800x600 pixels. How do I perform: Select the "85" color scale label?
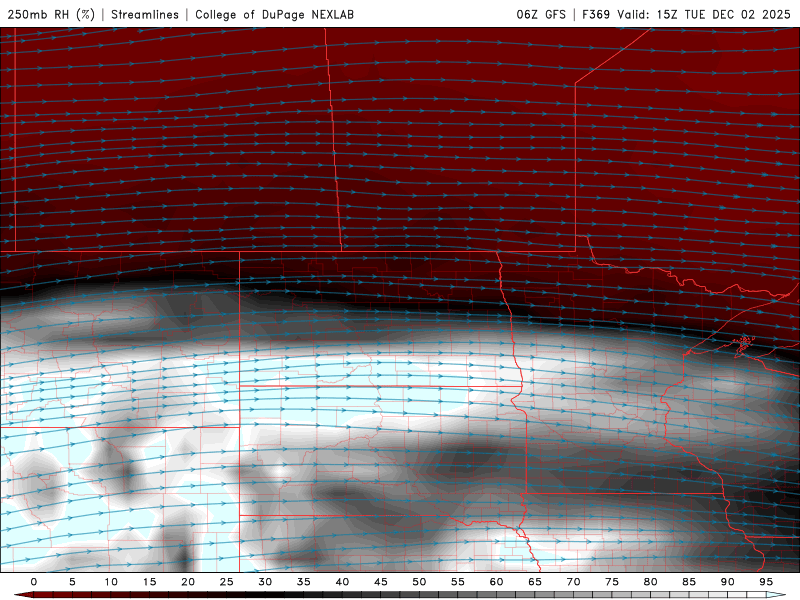(x=689, y=582)
